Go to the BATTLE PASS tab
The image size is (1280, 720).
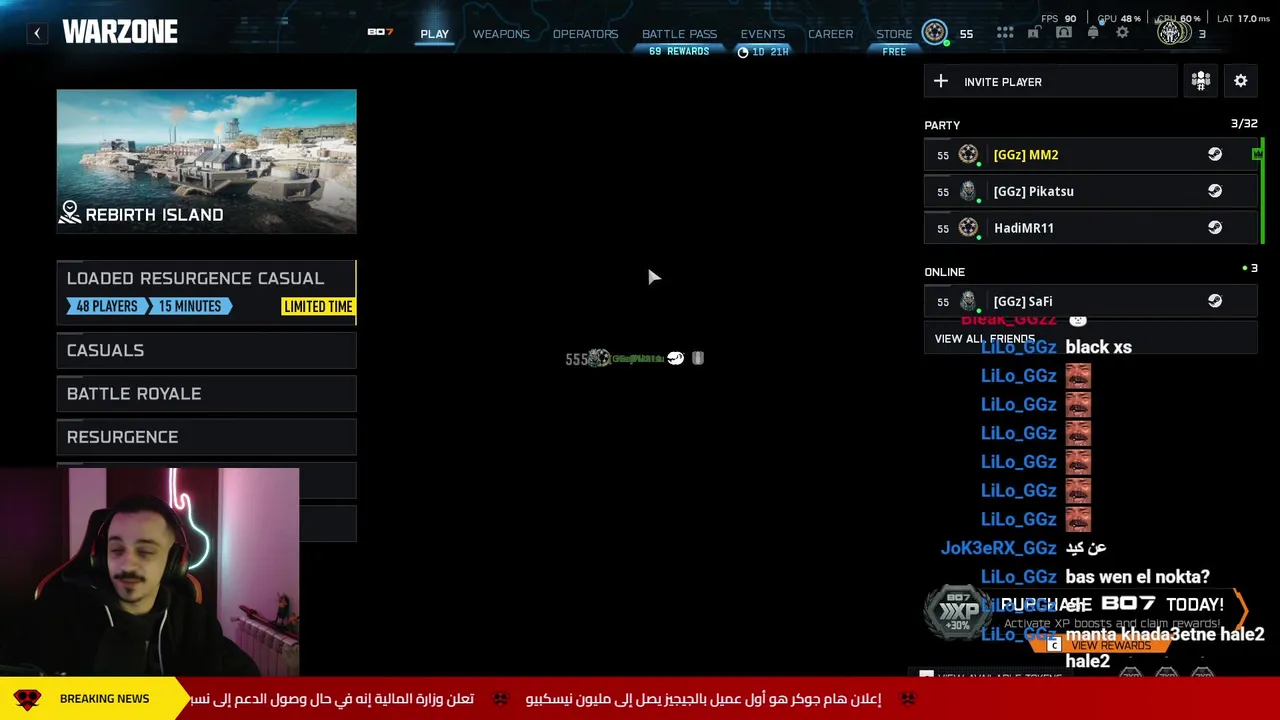[x=679, y=34]
